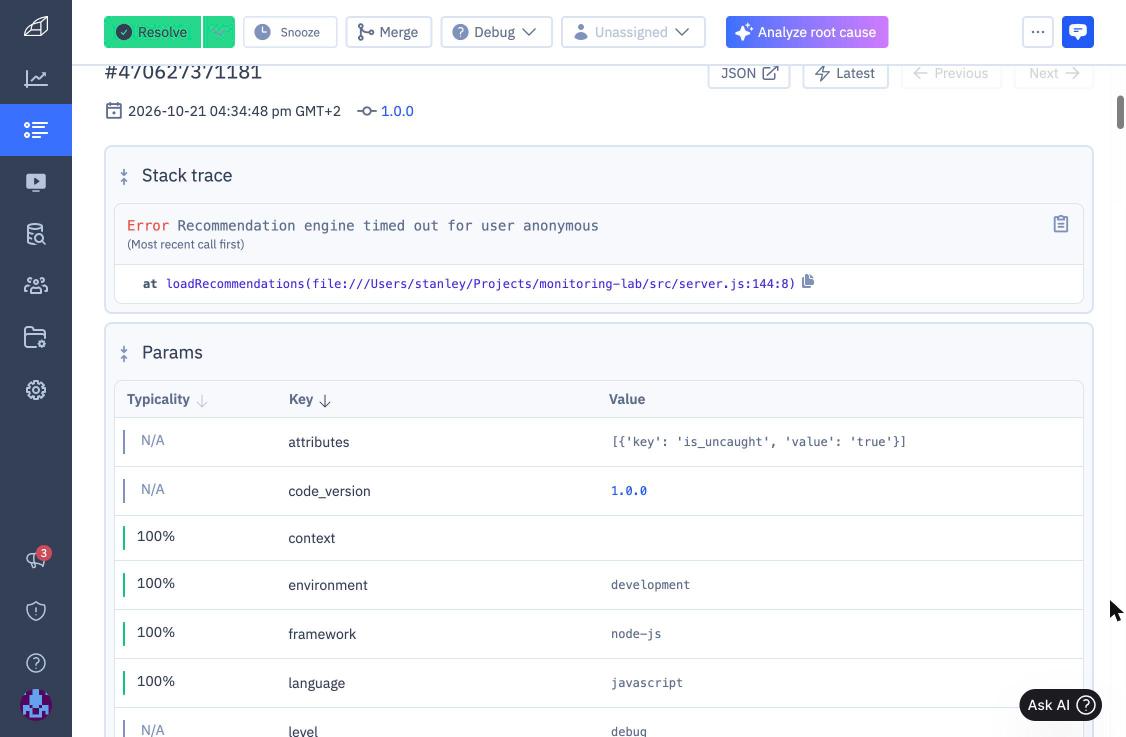The image size is (1126, 737).
Task: Jump to the Latest occurrence
Action: (845, 73)
